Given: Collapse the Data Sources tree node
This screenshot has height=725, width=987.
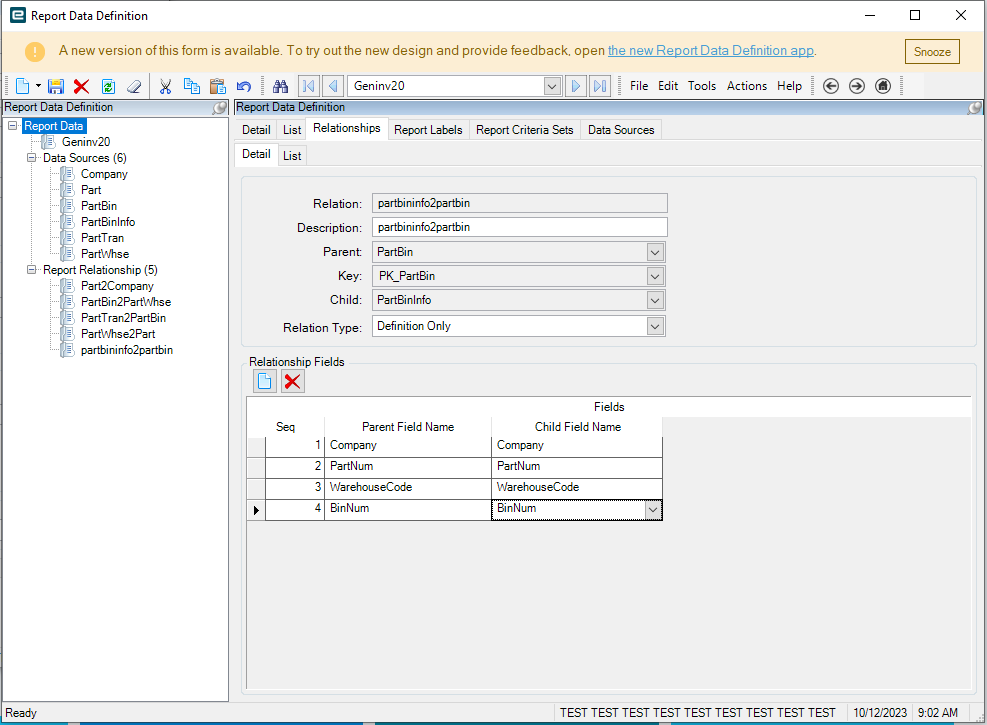Looking at the screenshot, I should pyautogui.click(x=32, y=158).
